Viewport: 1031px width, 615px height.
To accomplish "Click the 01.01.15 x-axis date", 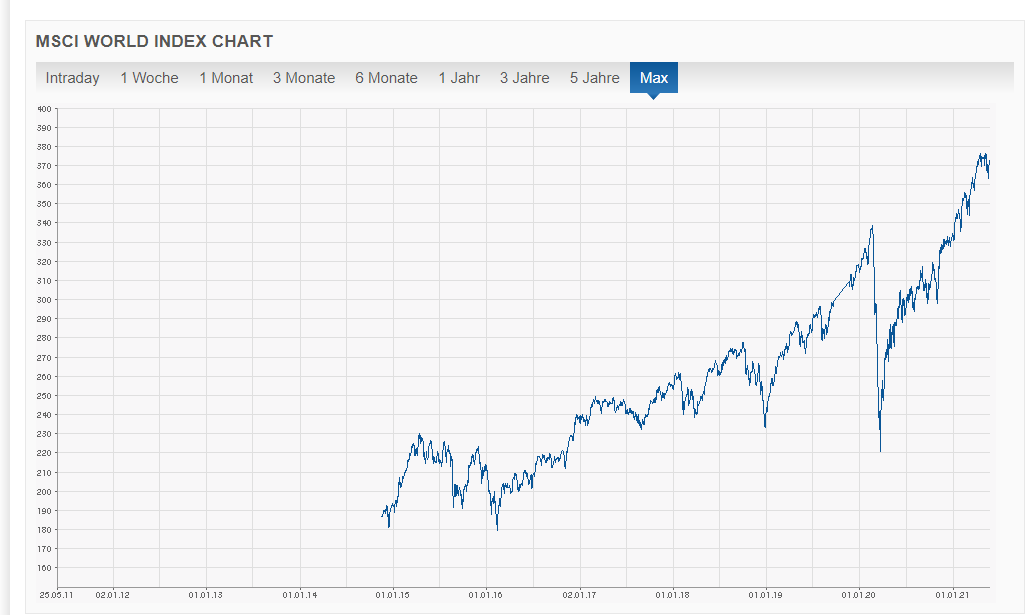I will click(x=393, y=595).
